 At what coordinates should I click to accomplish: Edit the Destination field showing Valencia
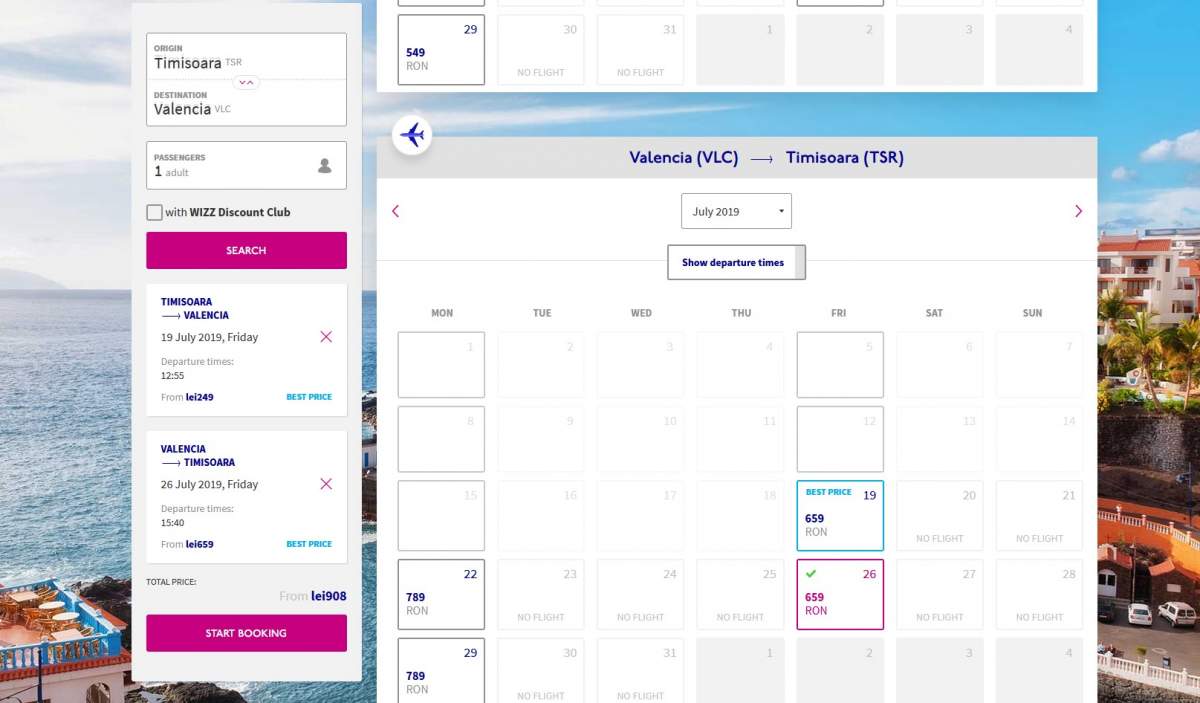tap(246, 104)
